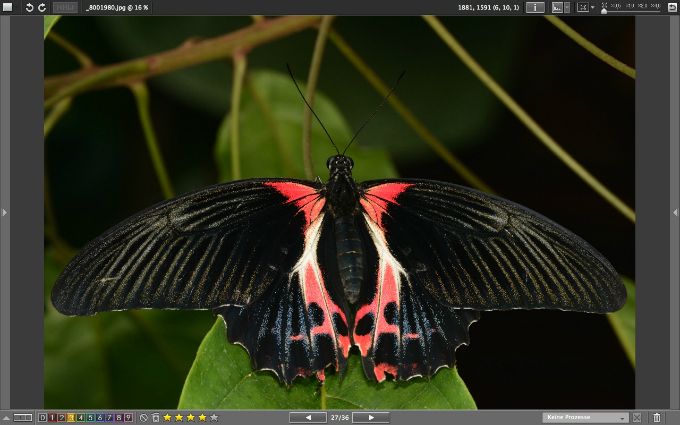
Task: Set rating to three stars
Action: (191, 418)
